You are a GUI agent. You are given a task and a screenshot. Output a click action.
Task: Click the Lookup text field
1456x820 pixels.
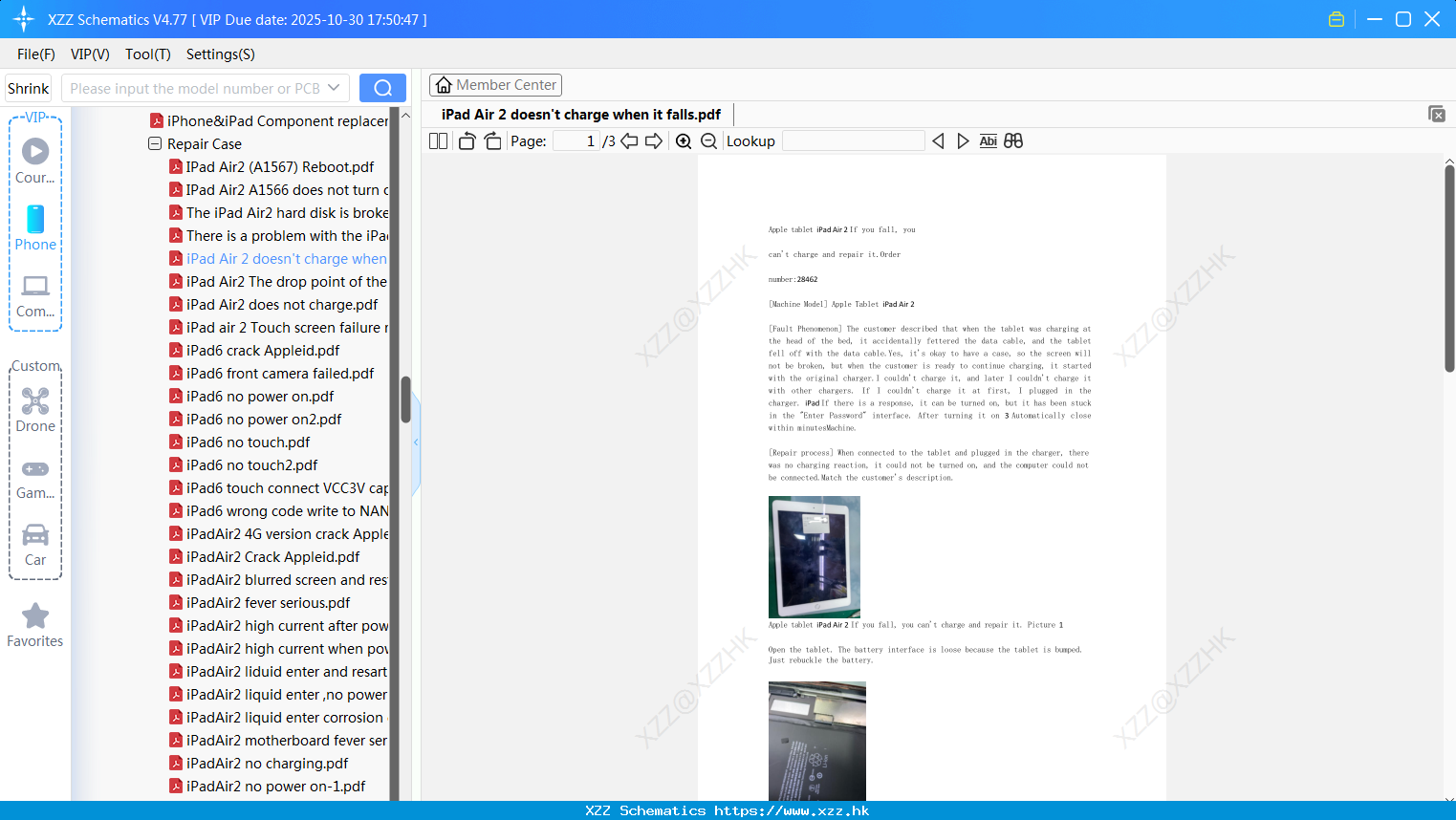coord(854,141)
